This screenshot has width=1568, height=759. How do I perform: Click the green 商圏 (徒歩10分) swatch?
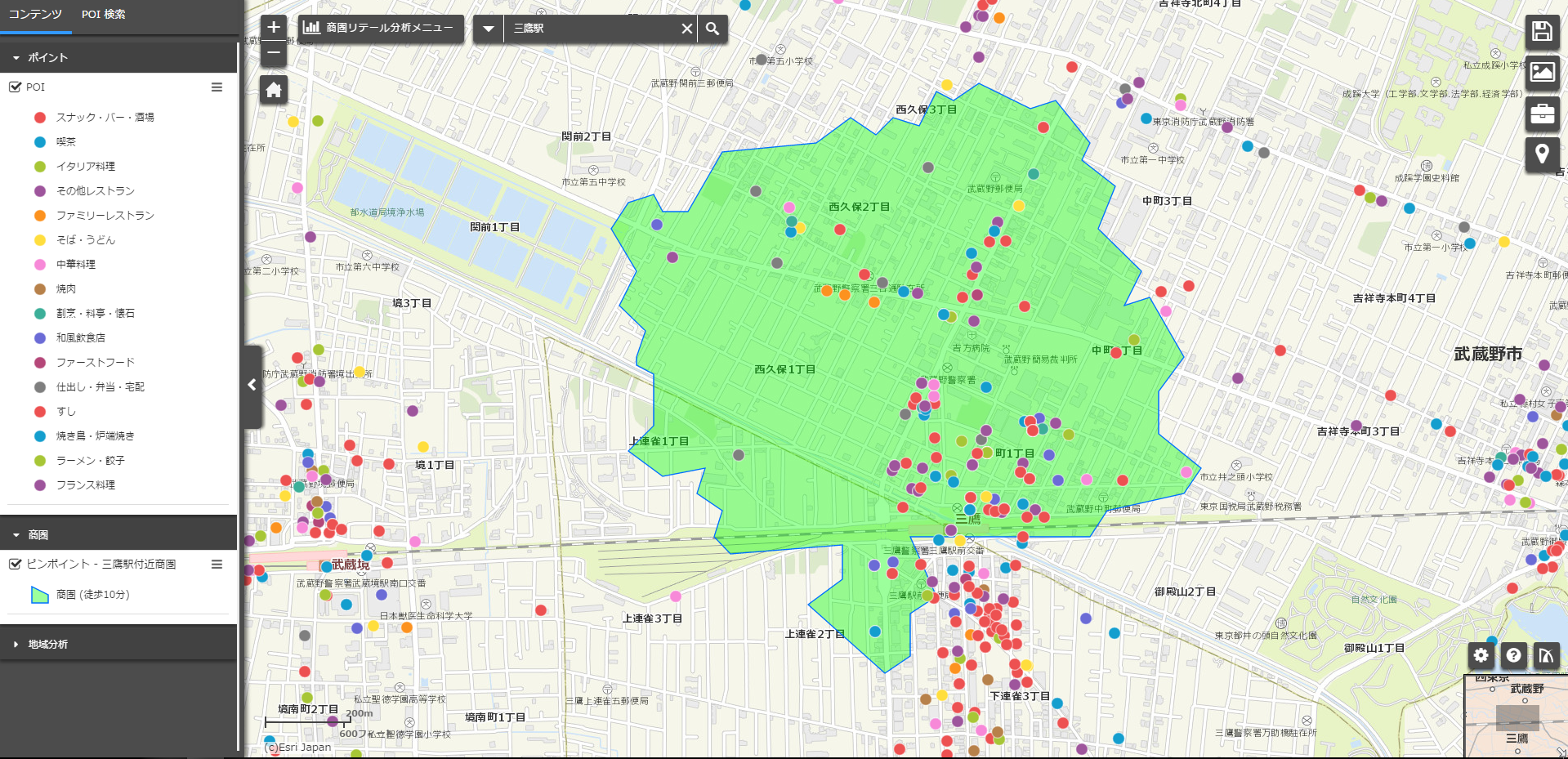(x=40, y=595)
